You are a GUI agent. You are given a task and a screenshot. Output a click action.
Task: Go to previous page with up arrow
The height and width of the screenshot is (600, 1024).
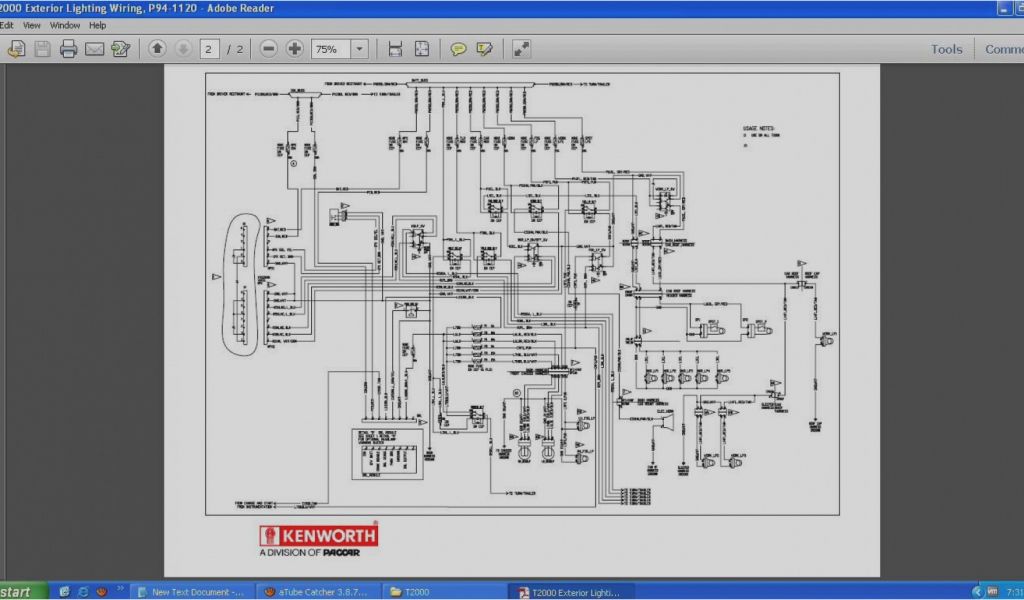pyautogui.click(x=157, y=48)
